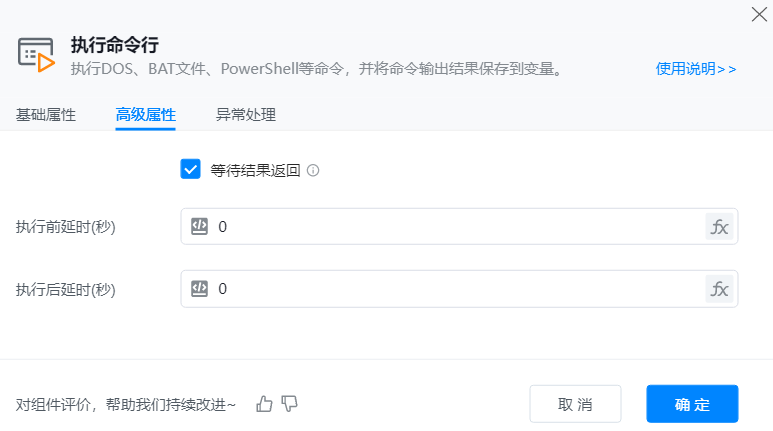Select the 高级属性 tab

coord(146,114)
